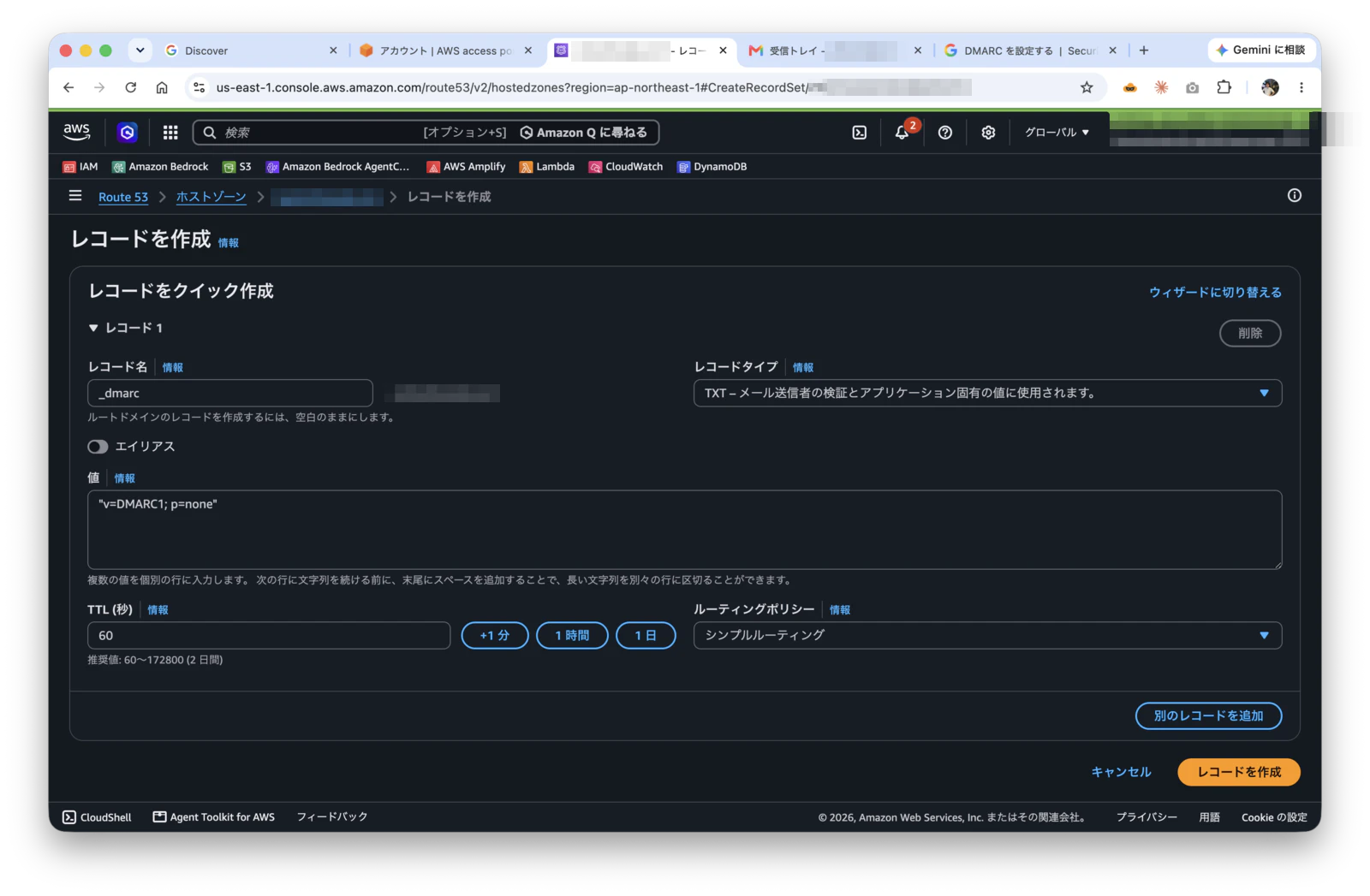Click the レコード名 input field
This screenshot has width=1370, height=896.
(230, 393)
